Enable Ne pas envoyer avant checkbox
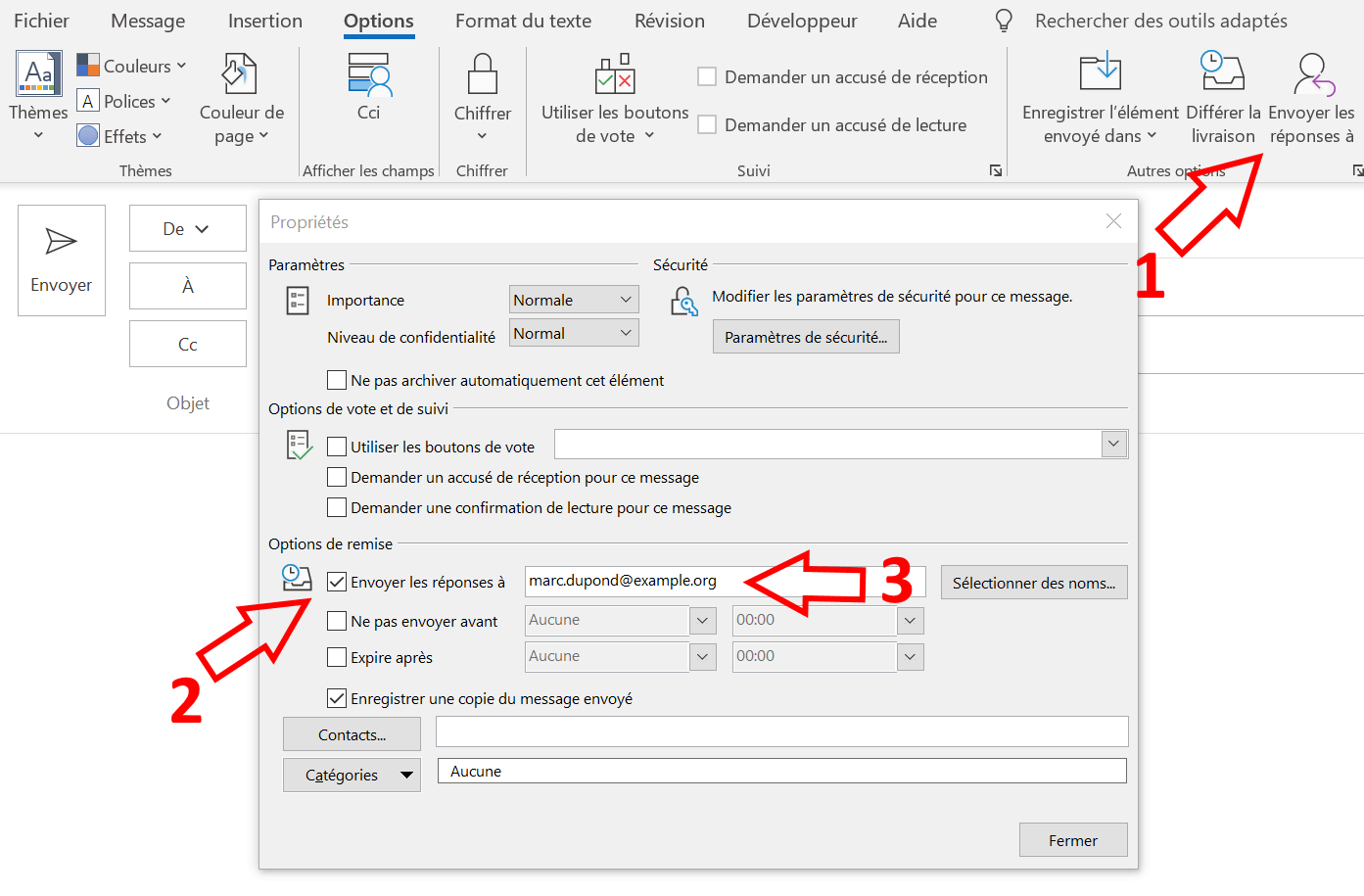 point(337,621)
